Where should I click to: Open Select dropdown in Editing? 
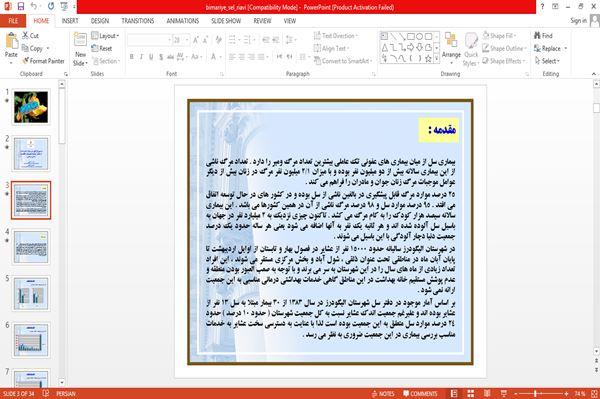(547, 61)
